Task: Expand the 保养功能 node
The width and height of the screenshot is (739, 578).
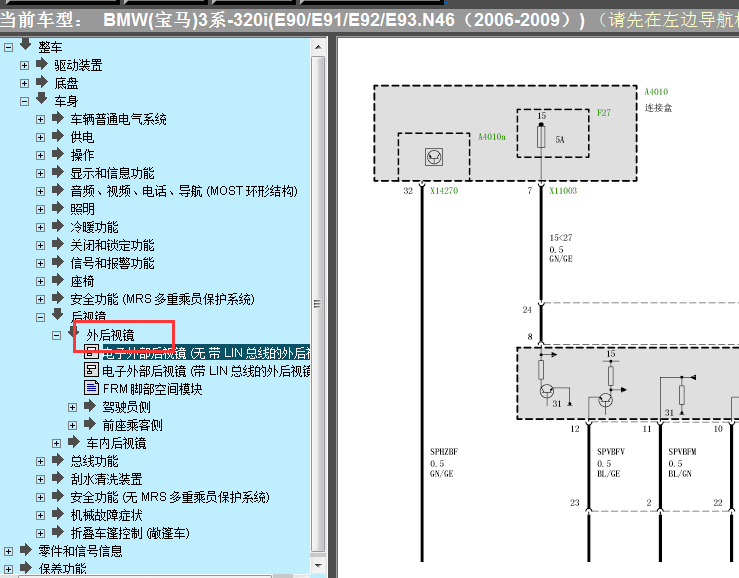Action: [x=8, y=569]
